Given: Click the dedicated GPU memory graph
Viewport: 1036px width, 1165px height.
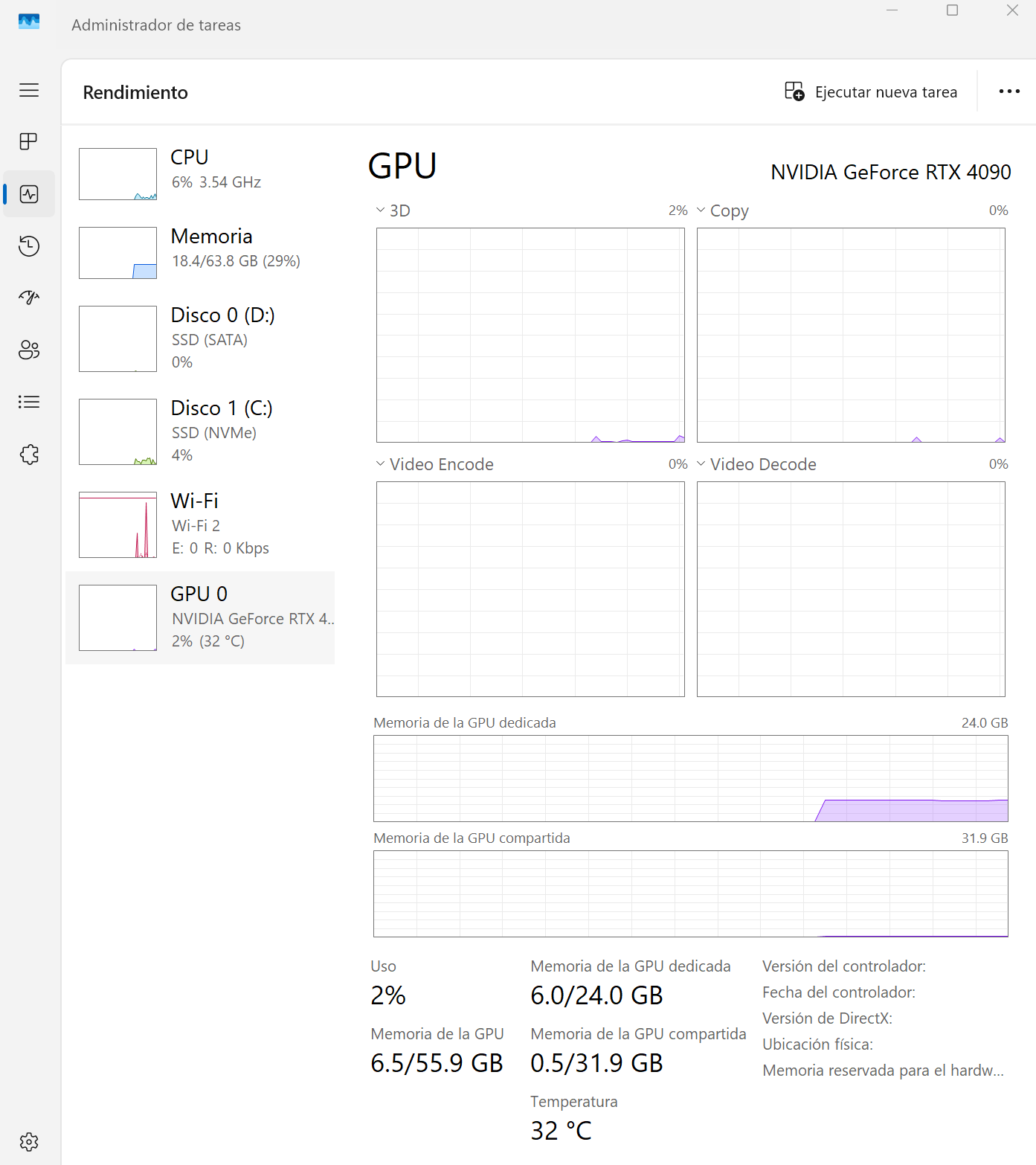Looking at the screenshot, I should pos(690,778).
